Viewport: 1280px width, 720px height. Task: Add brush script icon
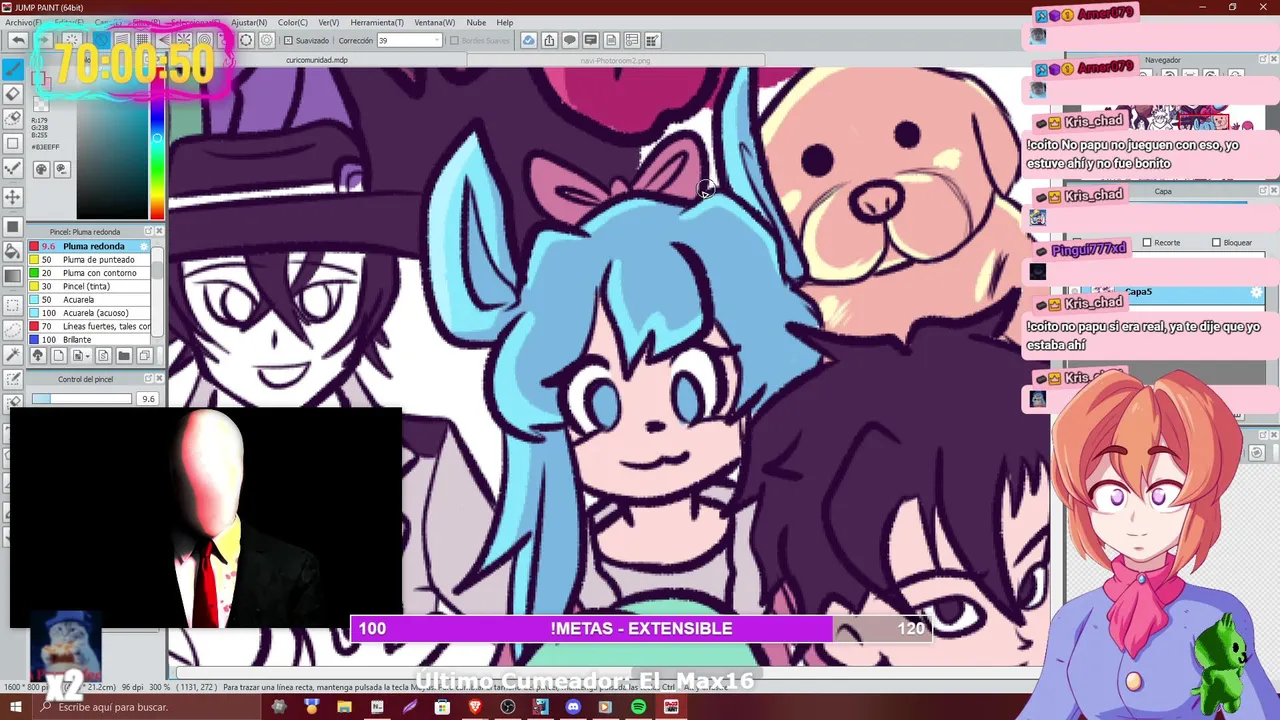coord(104,356)
